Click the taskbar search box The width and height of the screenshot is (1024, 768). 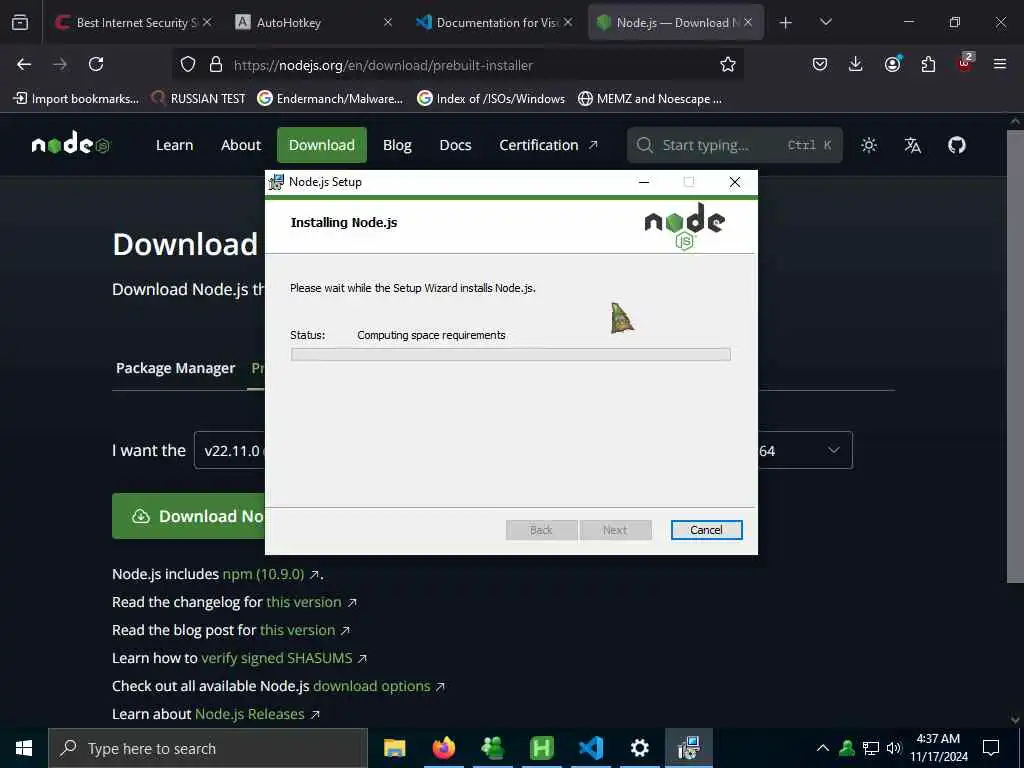pyautogui.click(x=208, y=748)
